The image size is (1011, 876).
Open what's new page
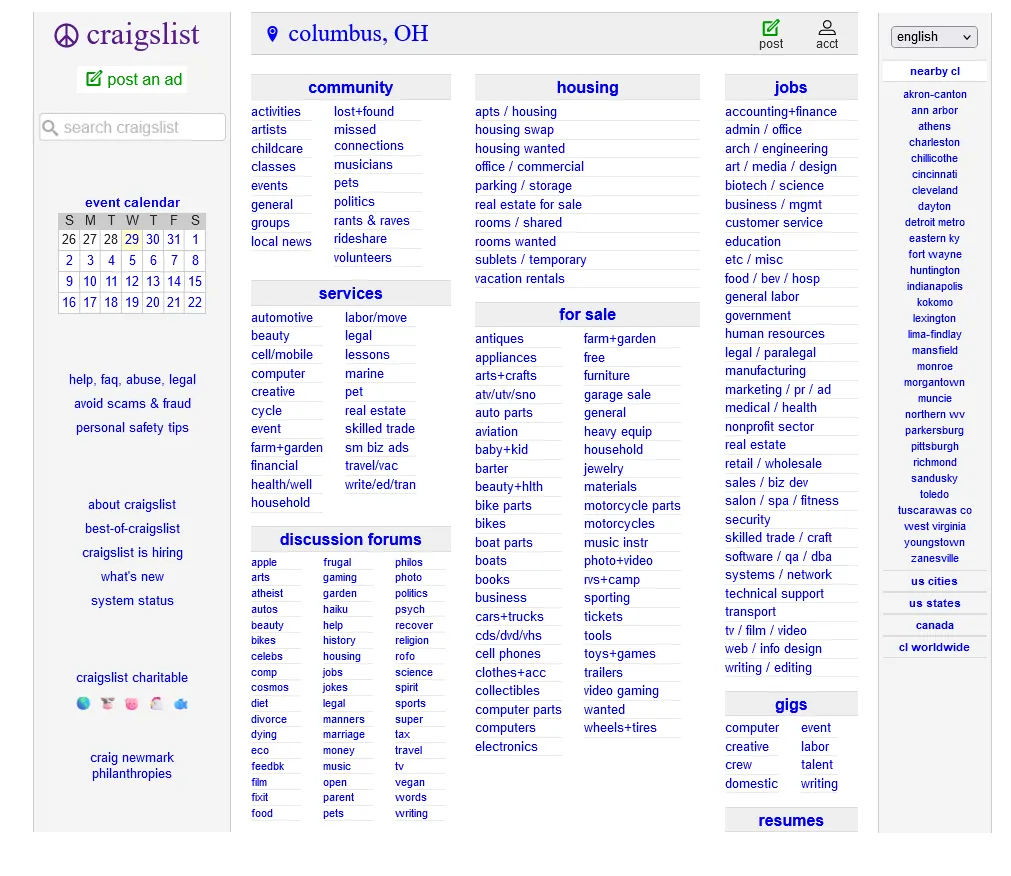132,576
